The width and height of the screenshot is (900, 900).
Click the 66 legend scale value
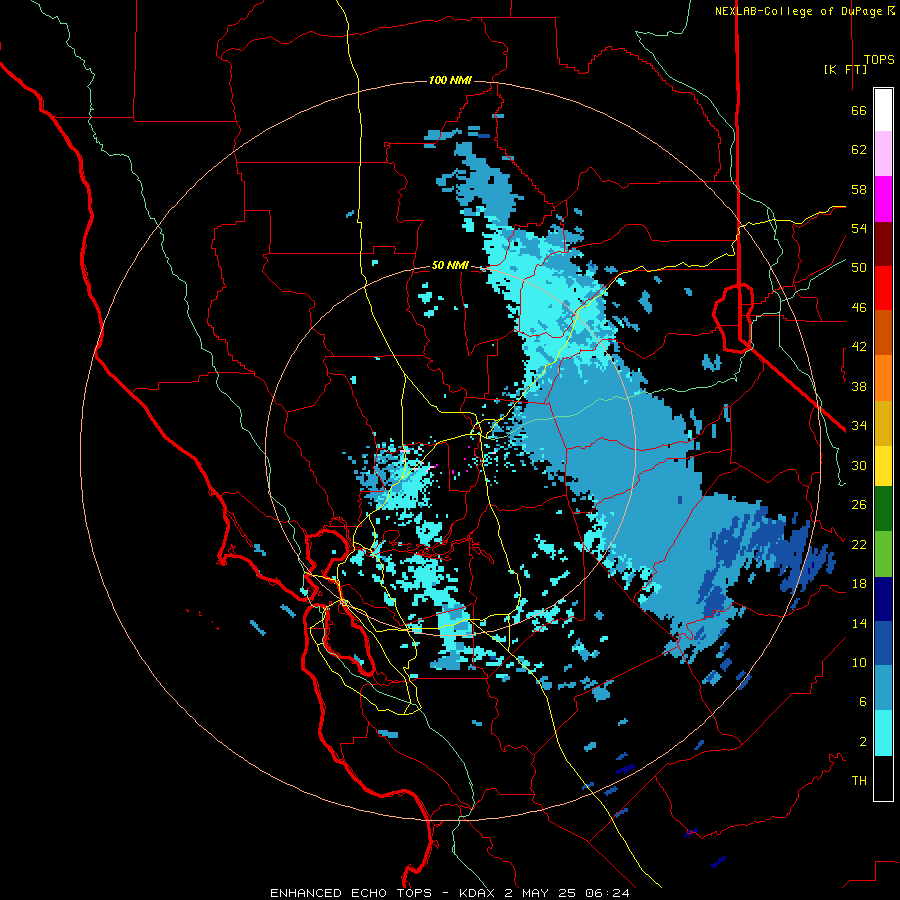pos(859,111)
